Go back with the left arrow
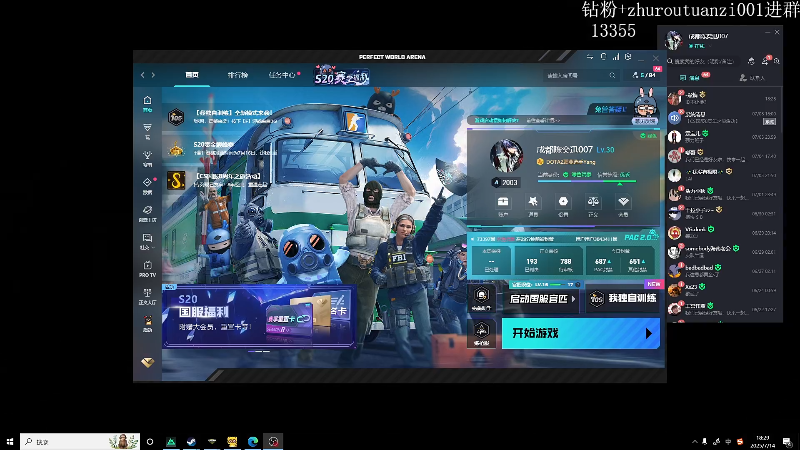This screenshot has height=450, width=800. [x=142, y=75]
